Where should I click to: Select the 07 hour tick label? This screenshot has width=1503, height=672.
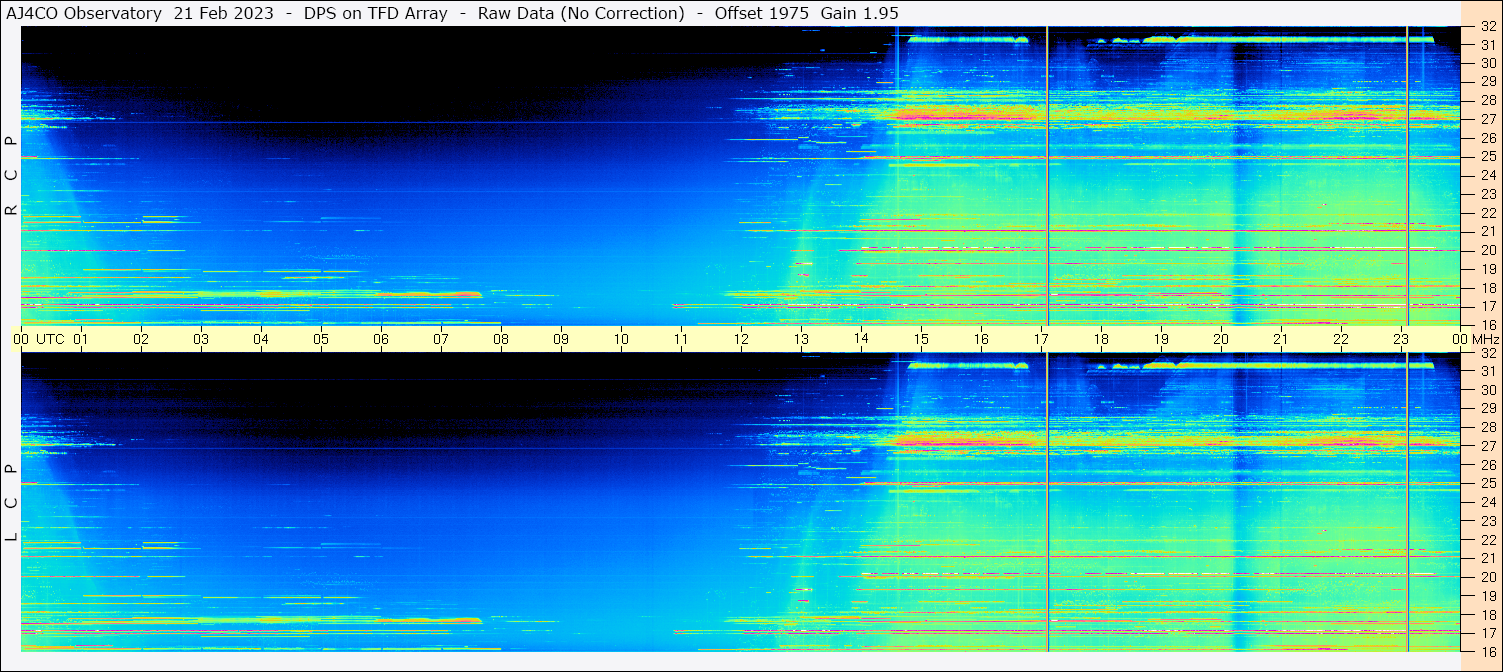(441, 339)
